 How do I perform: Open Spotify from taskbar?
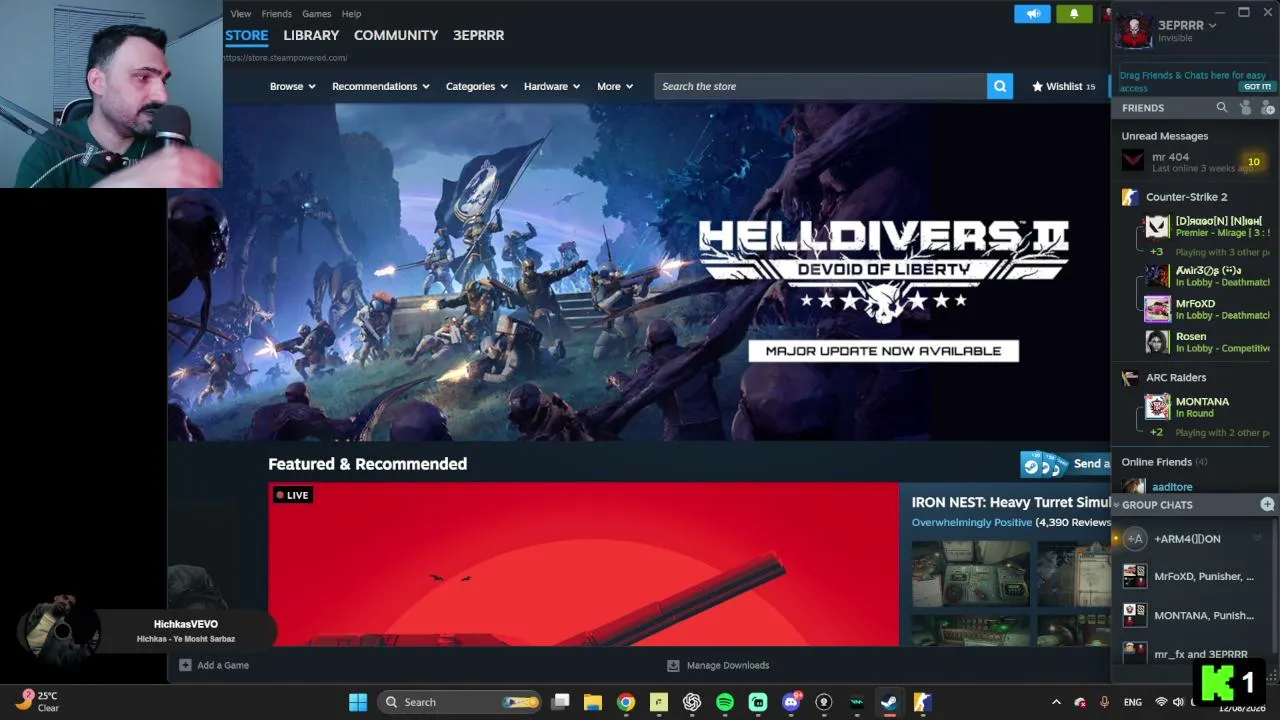(725, 702)
